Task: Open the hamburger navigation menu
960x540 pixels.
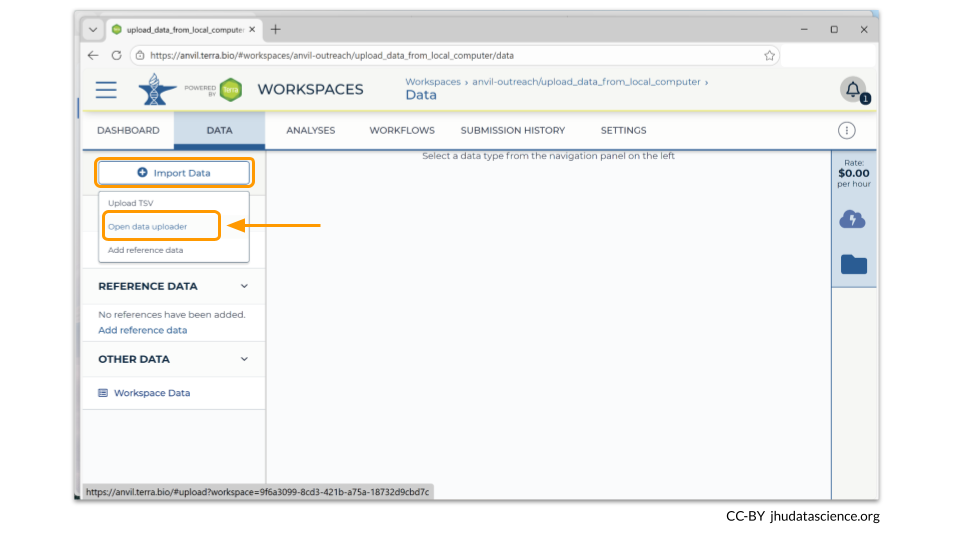Action: click(106, 90)
